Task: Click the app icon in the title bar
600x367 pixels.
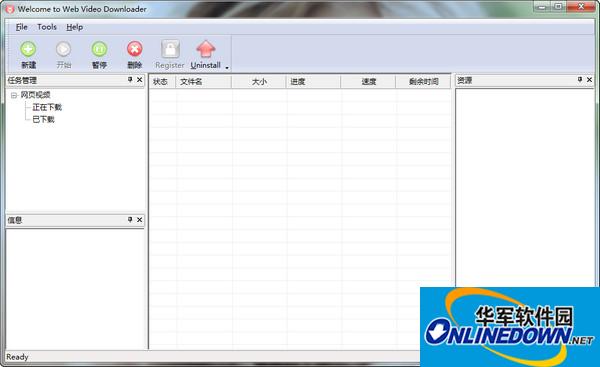Action: coord(10,9)
